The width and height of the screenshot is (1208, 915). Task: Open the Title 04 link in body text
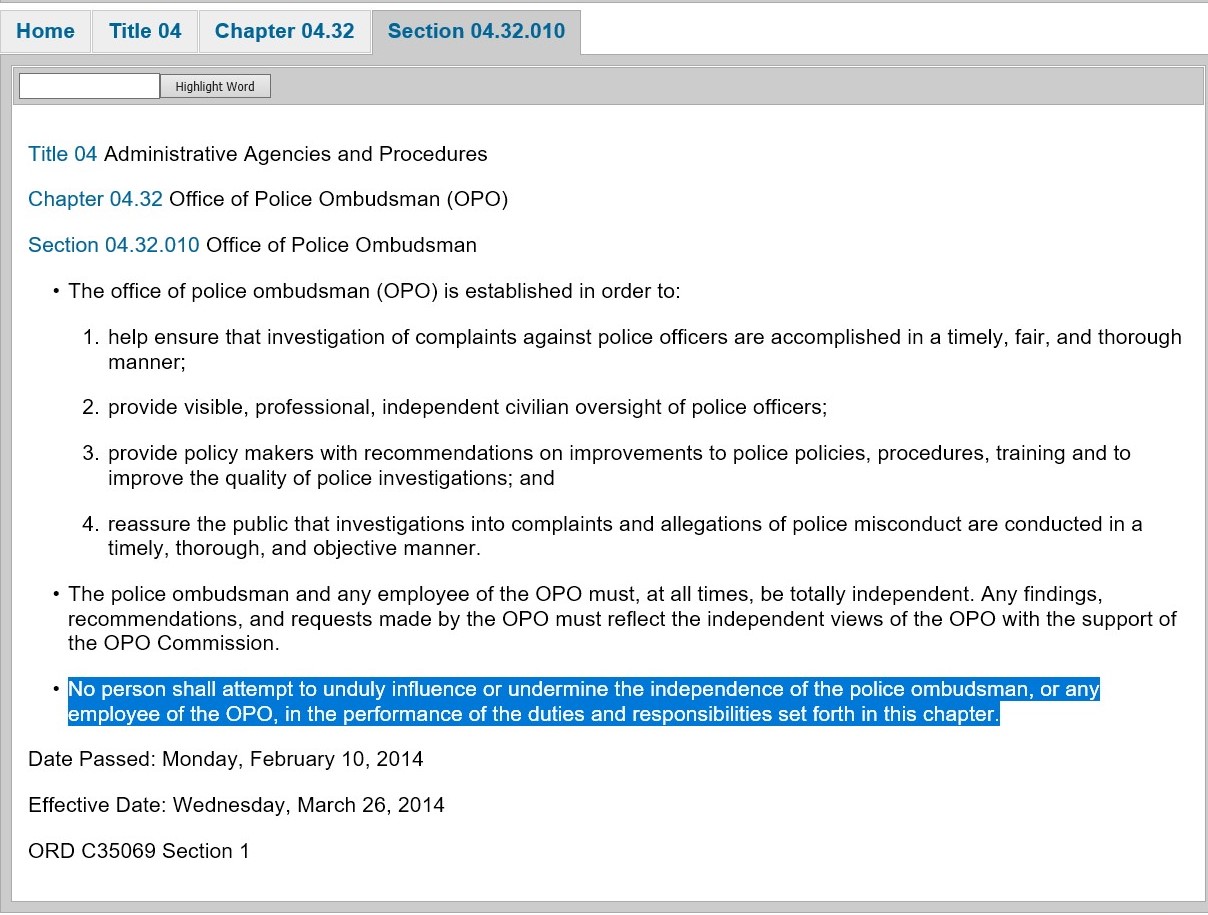(x=62, y=154)
